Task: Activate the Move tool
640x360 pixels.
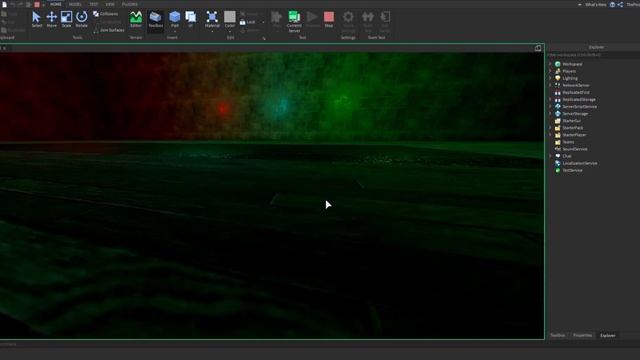Action: (x=51, y=19)
